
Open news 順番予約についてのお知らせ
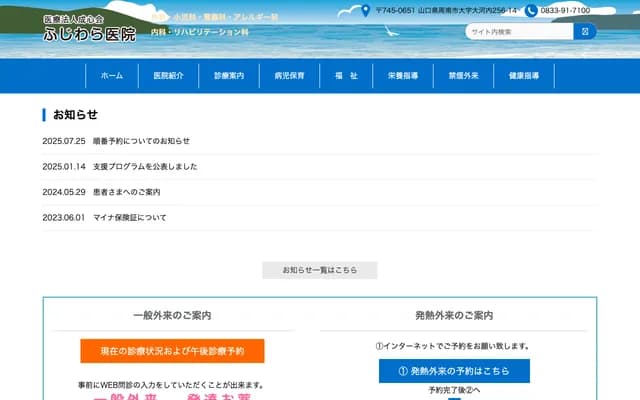pos(141,141)
